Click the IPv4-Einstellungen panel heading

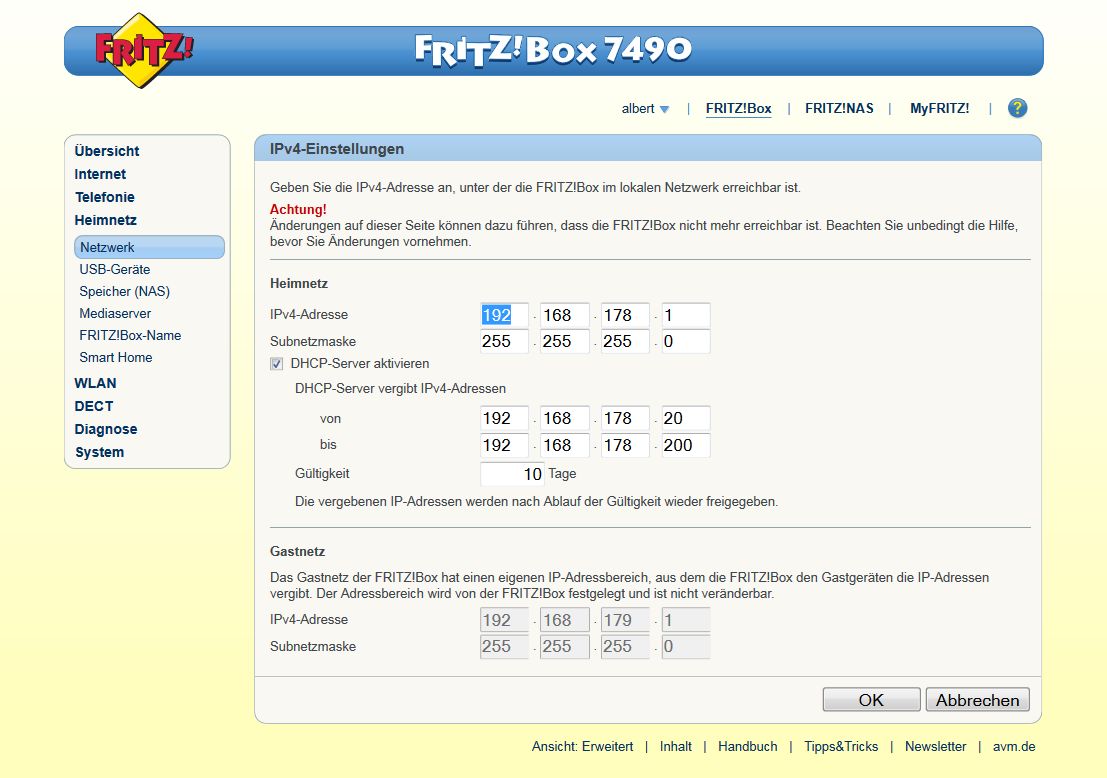pos(337,149)
